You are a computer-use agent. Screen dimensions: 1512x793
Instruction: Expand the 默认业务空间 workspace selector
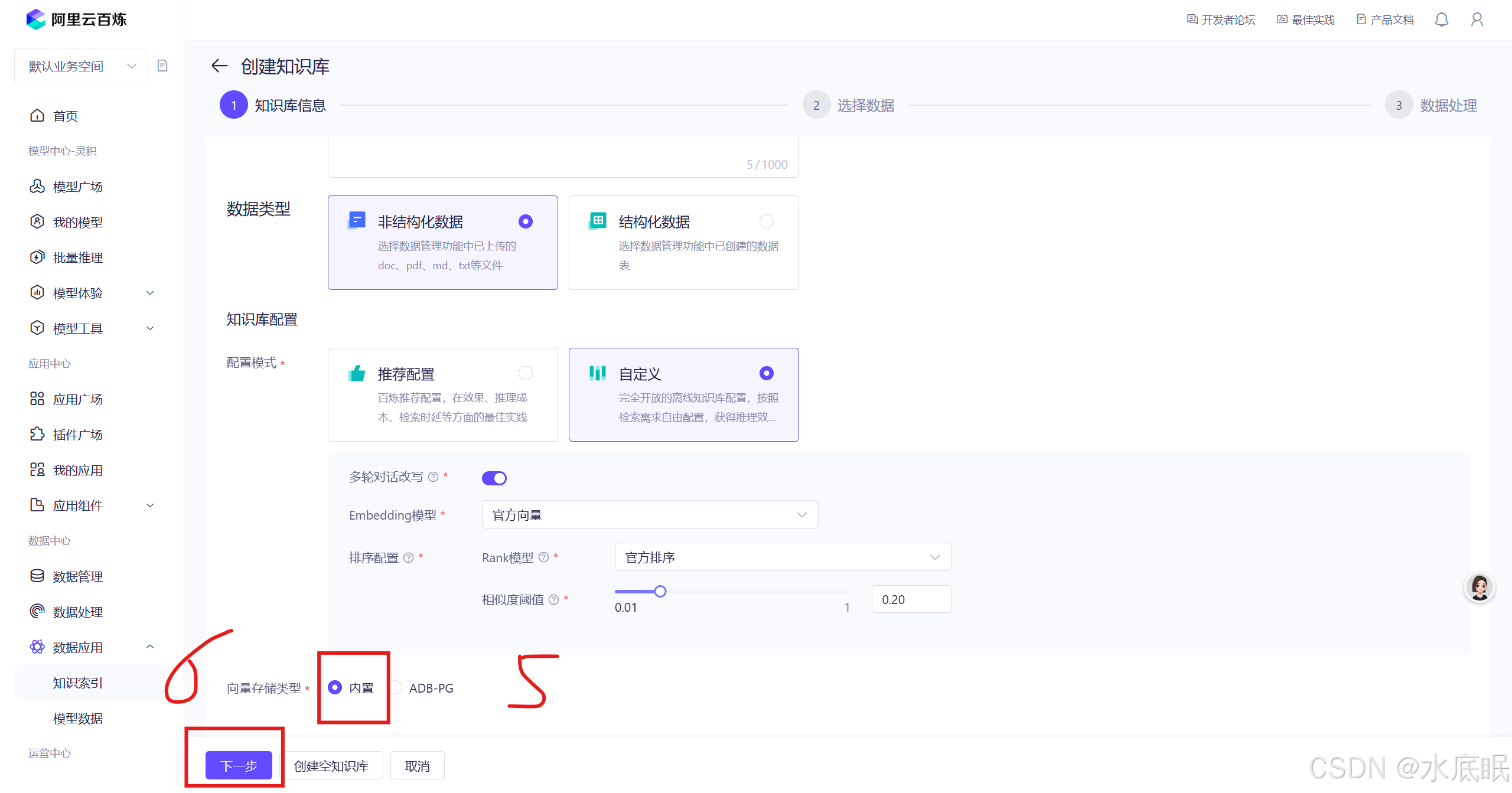click(x=82, y=66)
